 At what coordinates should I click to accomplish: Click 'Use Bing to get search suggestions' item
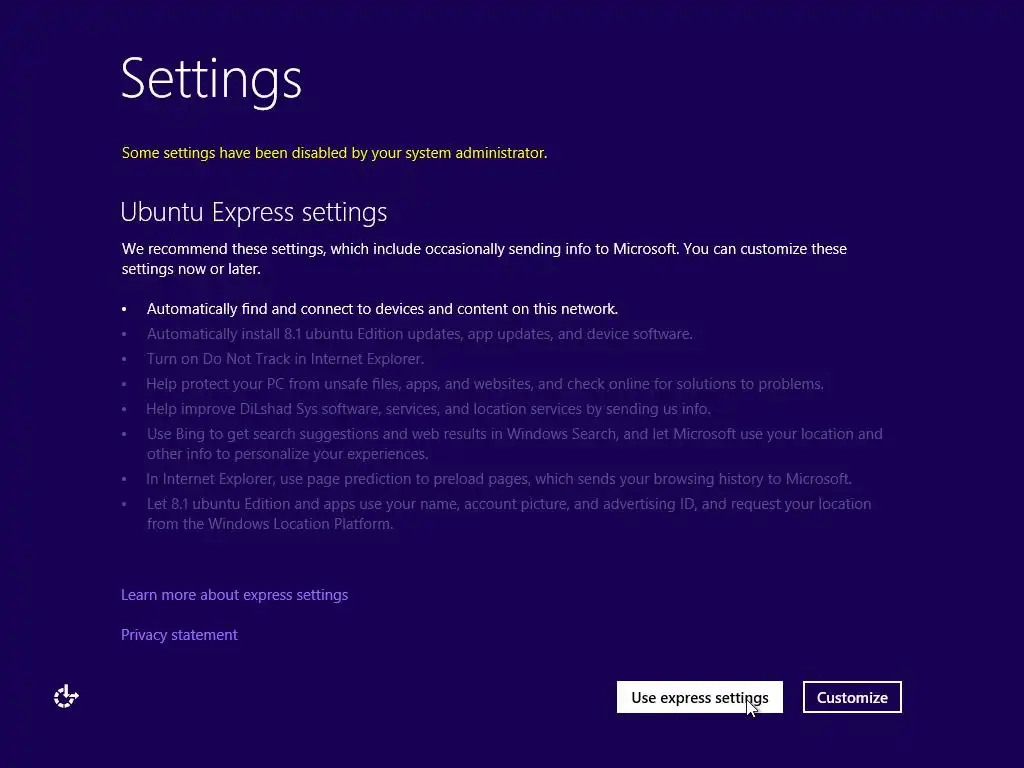coord(515,444)
